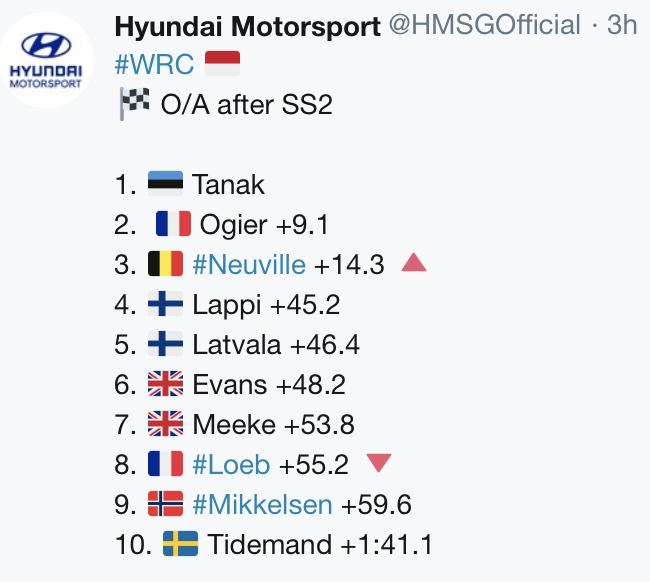Click the Hyundai Motorsport account name

coord(247,26)
